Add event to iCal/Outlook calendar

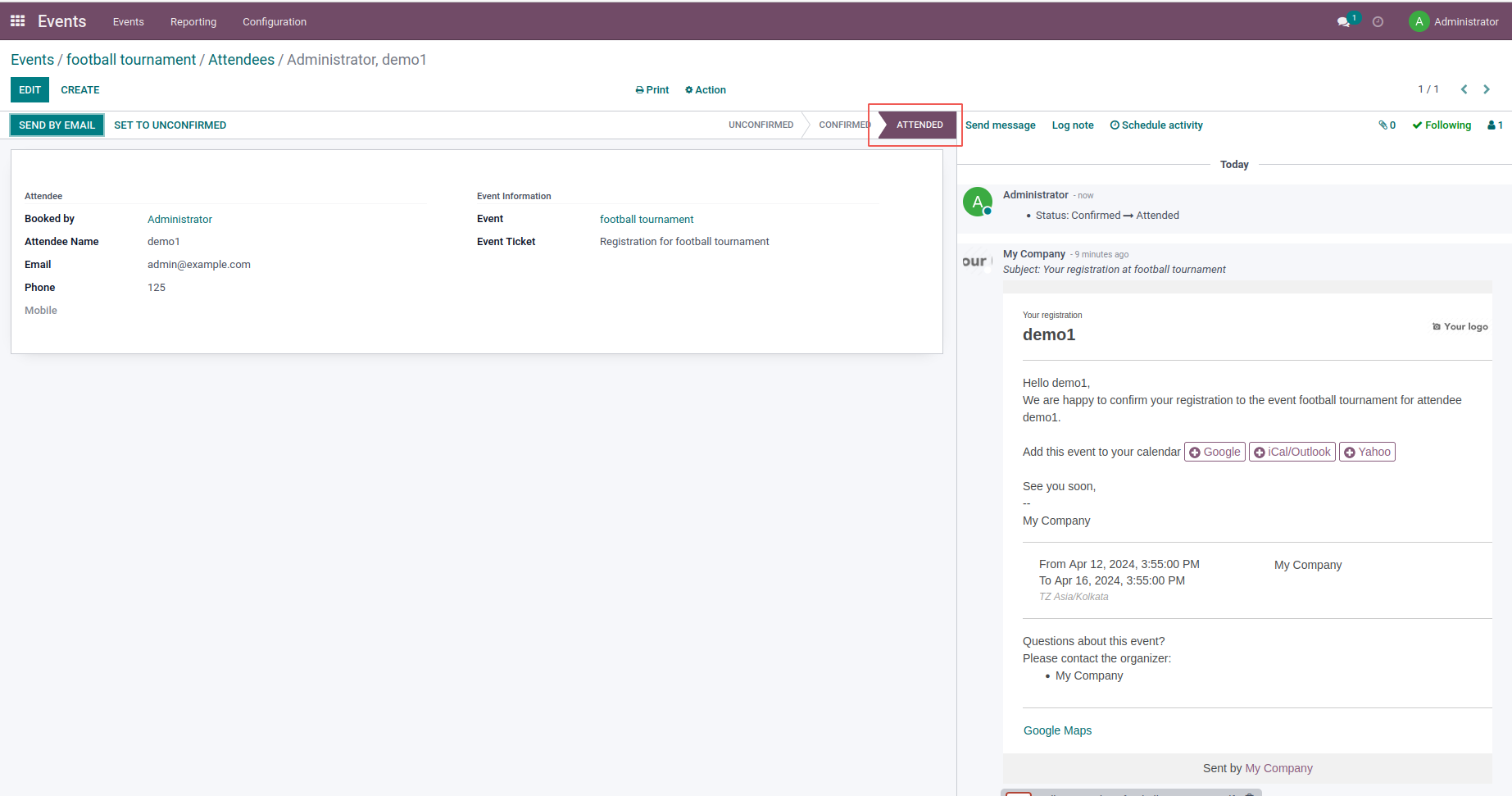[x=1292, y=452]
